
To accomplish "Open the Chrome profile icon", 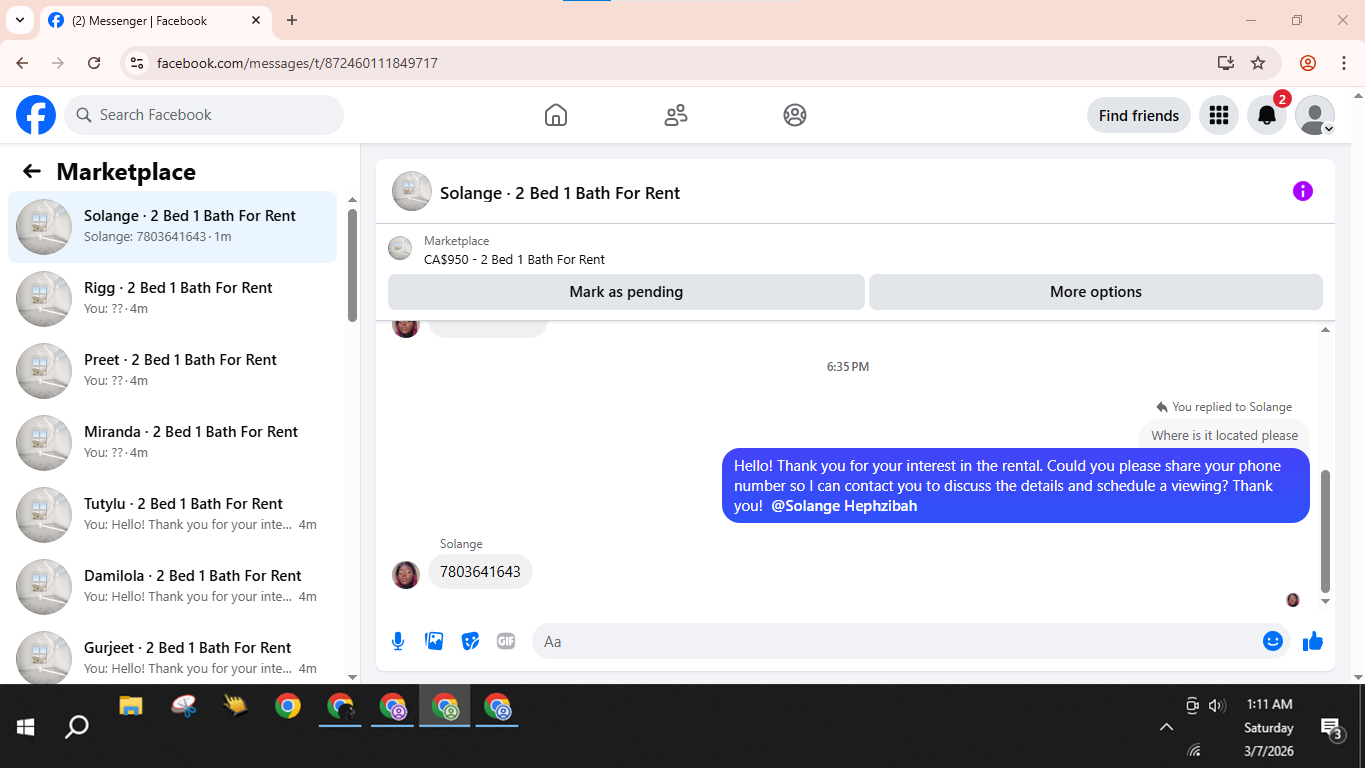I will click(x=1308, y=63).
